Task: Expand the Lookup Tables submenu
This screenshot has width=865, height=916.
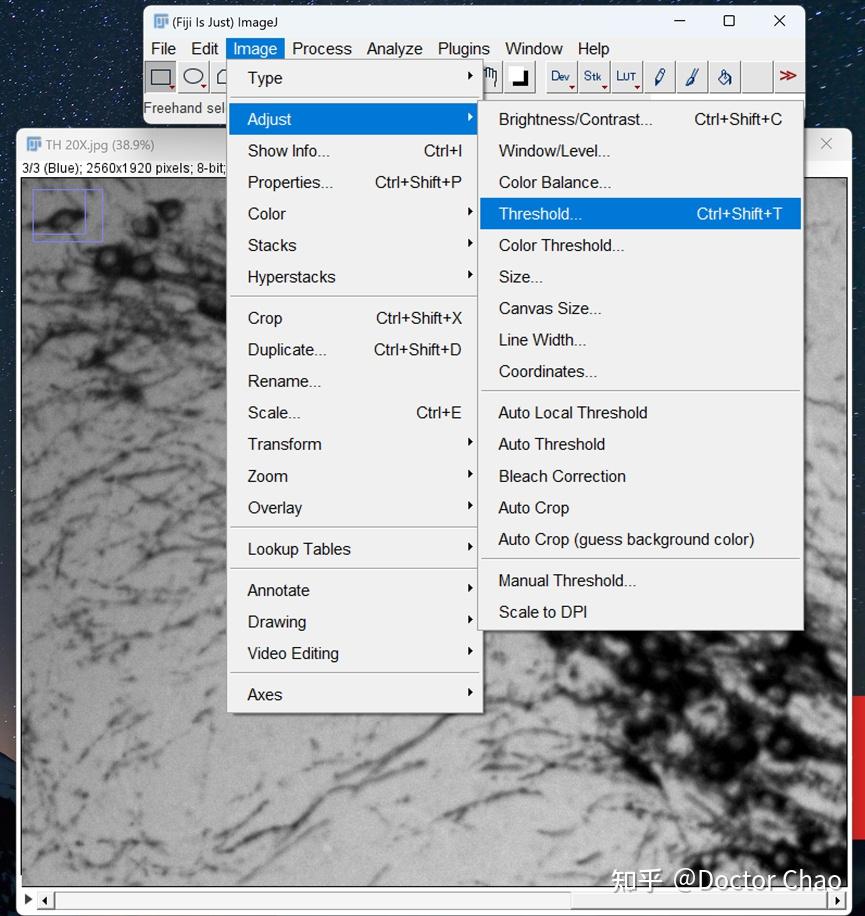Action: [x=298, y=548]
